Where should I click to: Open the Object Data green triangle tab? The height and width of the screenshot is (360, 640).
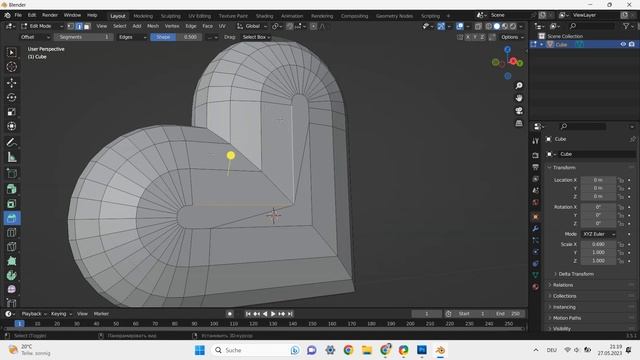[536, 275]
